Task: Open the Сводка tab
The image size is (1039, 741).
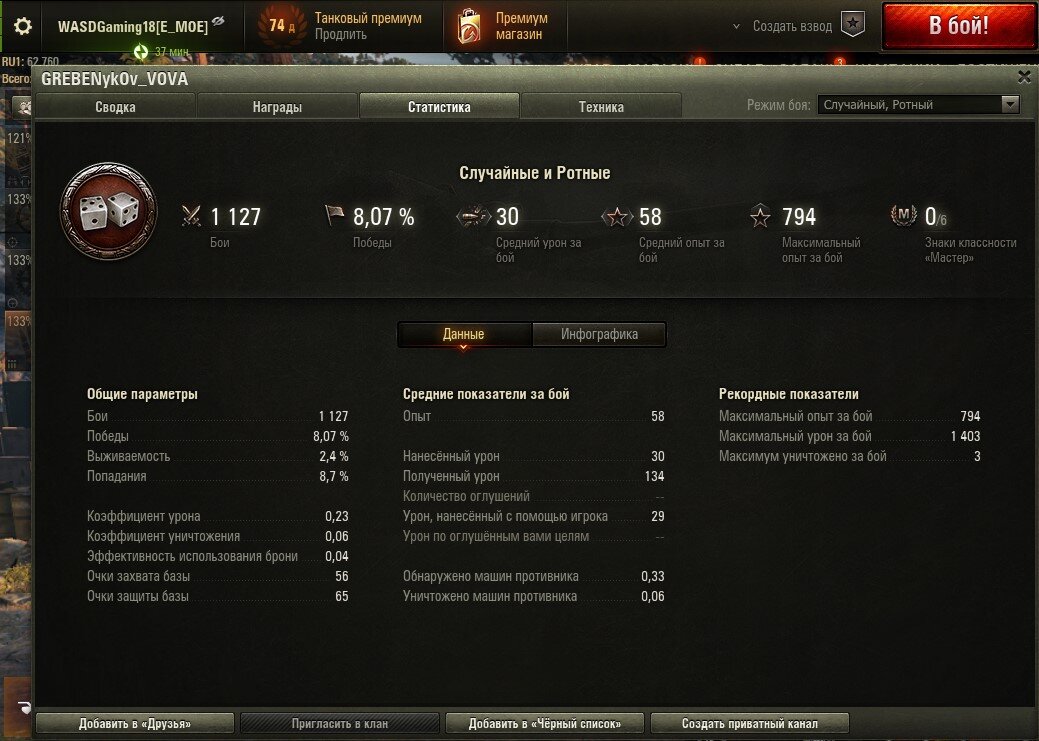Action: (x=115, y=107)
